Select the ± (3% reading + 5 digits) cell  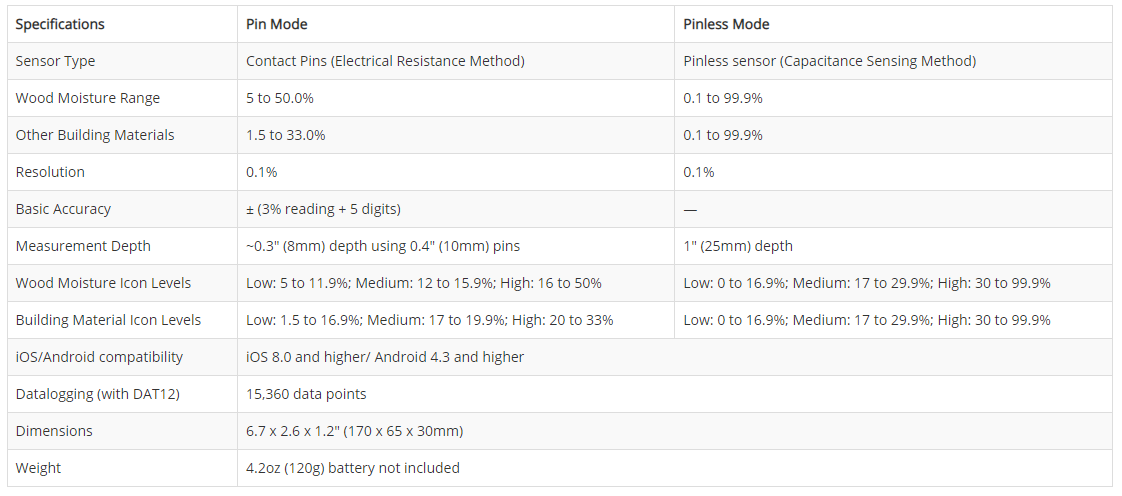pos(323,210)
